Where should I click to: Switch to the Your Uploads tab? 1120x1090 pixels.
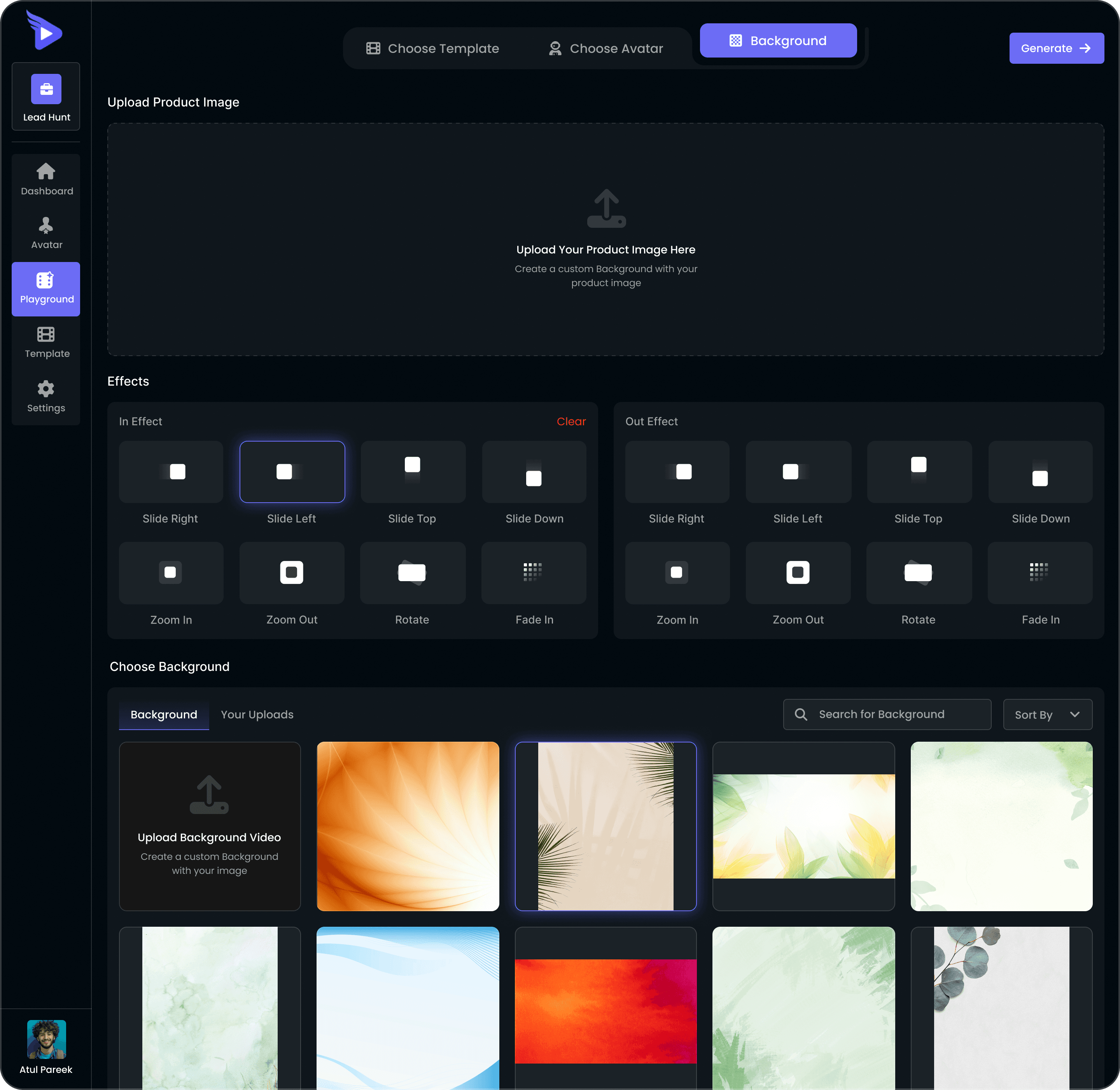click(257, 714)
